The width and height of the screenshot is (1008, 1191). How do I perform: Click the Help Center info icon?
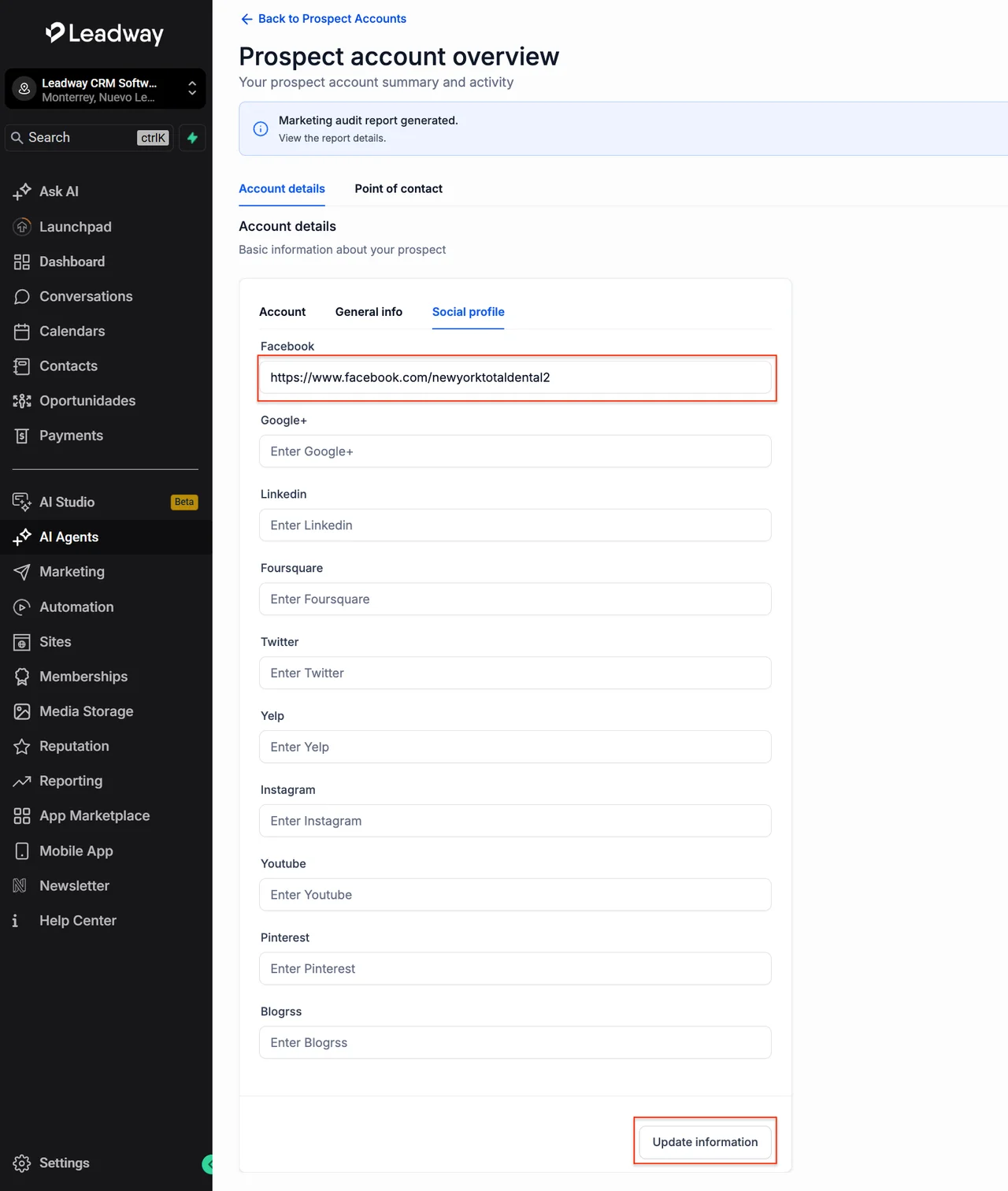tap(15, 921)
